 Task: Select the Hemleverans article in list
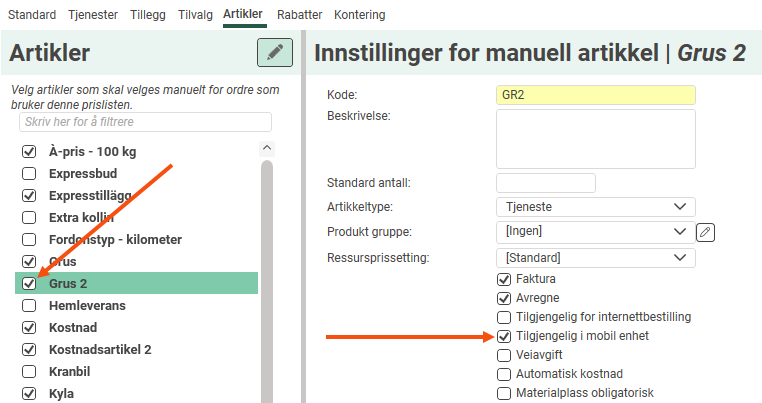(87, 305)
